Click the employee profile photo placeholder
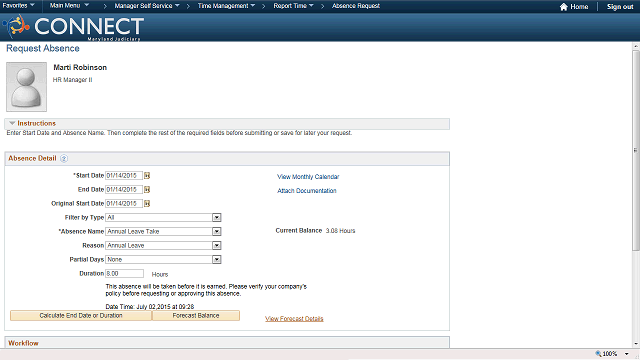Image resolution: width=640 pixels, height=360 pixels. tap(26, 87)
